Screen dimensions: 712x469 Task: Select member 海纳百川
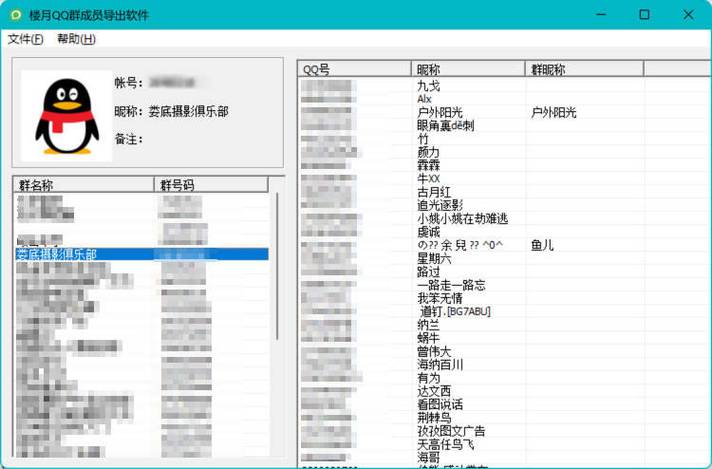tap(440, 365)
